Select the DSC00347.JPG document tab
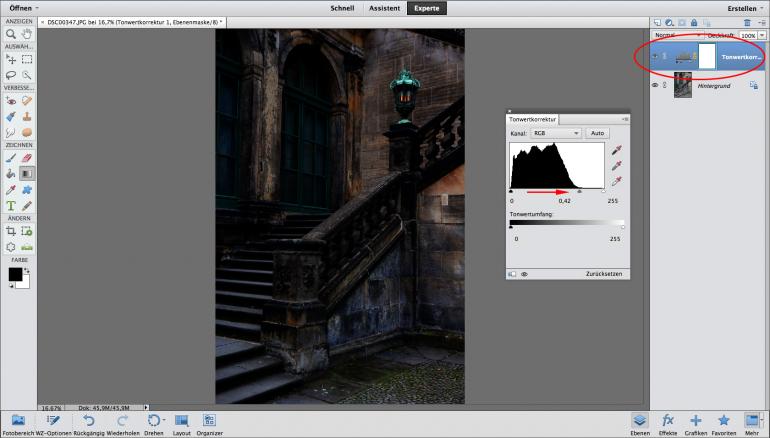 pos(131,22)
